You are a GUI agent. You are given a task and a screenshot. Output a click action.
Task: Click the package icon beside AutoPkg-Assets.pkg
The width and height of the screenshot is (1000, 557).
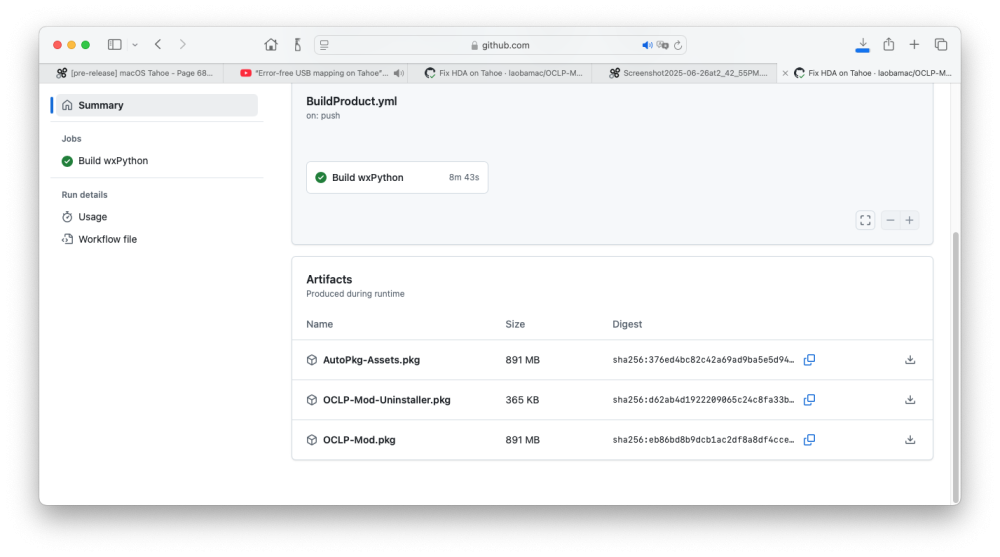pyautogui.click(x=312, y=360)
